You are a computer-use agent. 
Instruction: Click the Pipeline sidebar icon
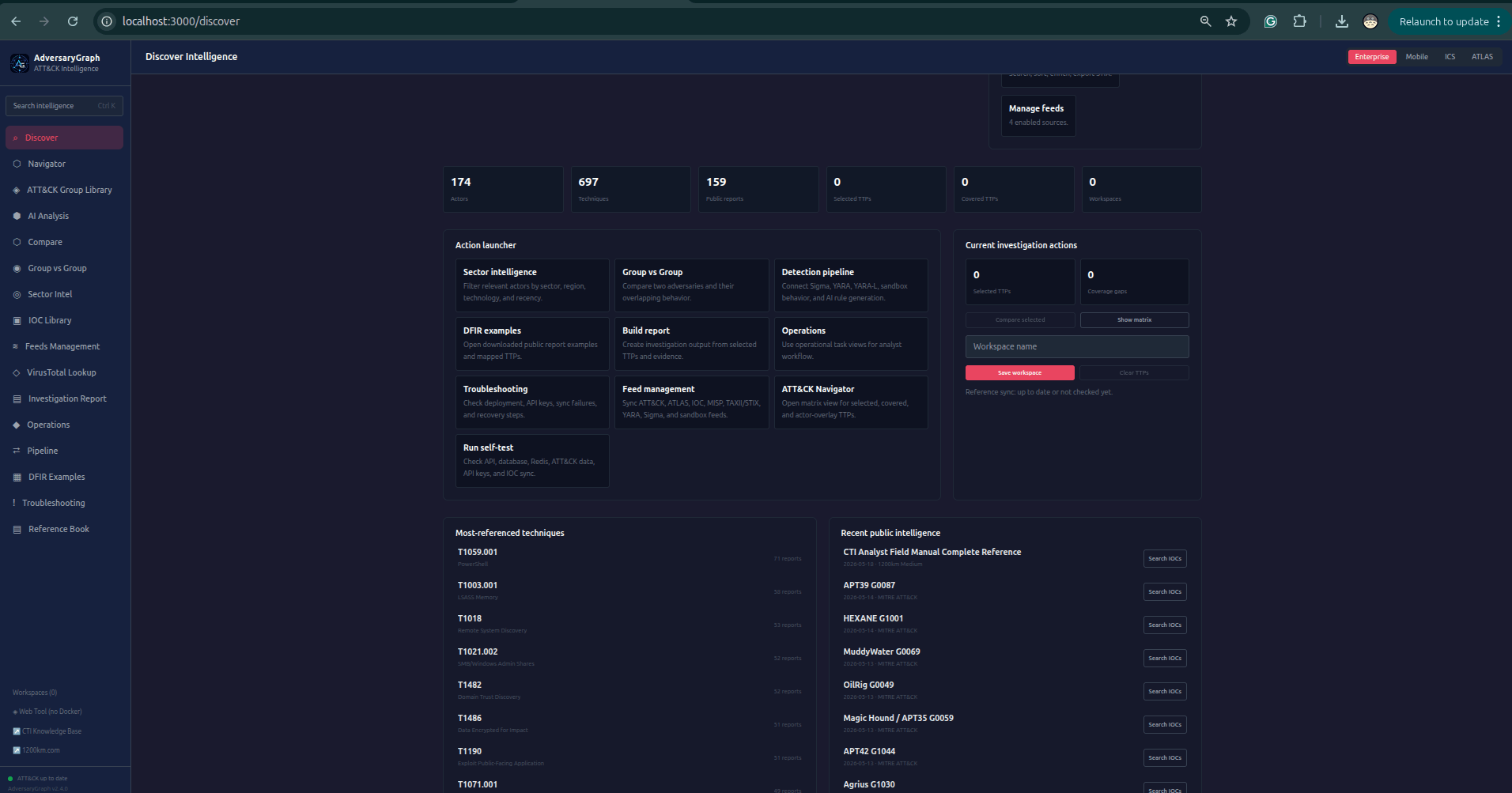tap(17, 451)
